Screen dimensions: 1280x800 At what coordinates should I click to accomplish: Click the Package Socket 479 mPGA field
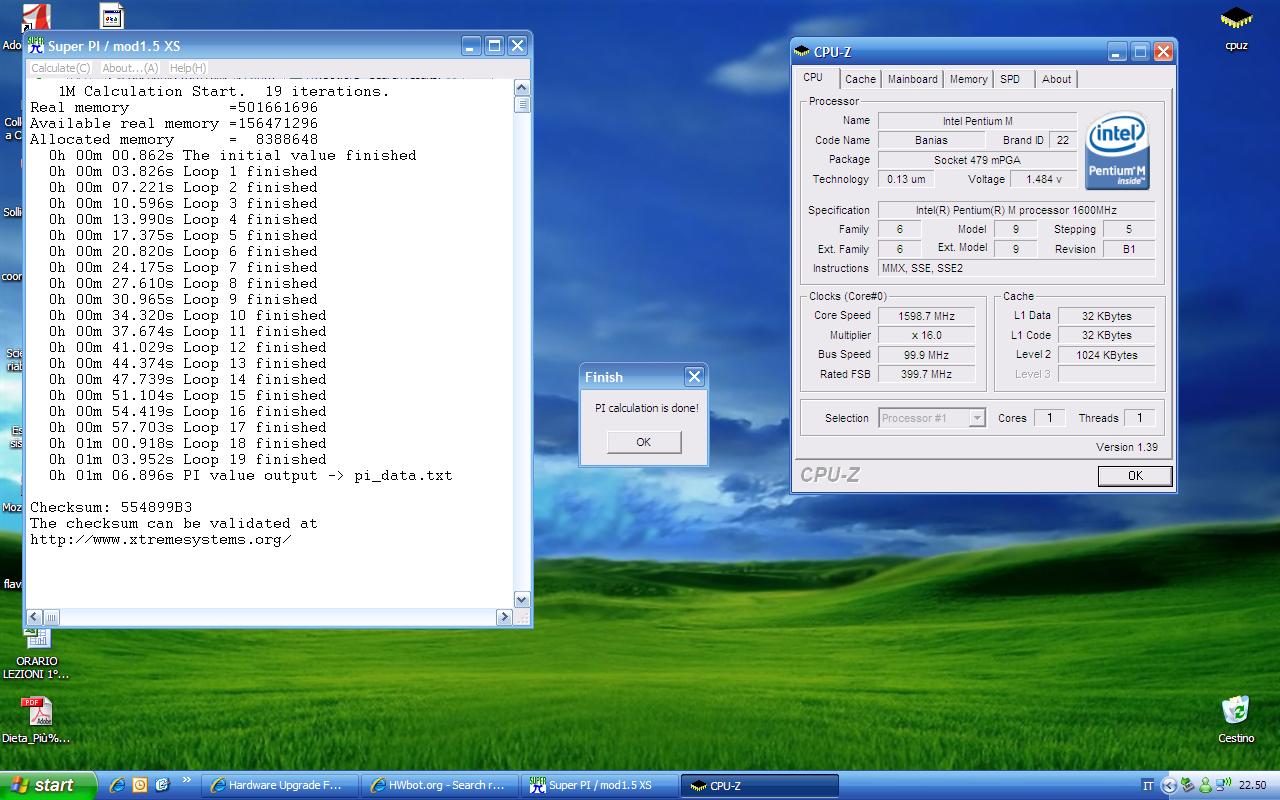977,160
